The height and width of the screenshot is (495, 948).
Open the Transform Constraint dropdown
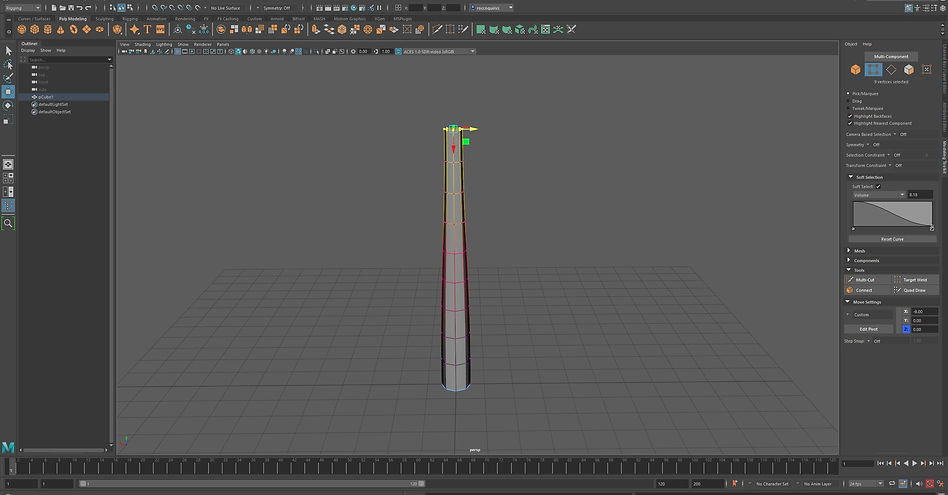(x=890, y=166)
